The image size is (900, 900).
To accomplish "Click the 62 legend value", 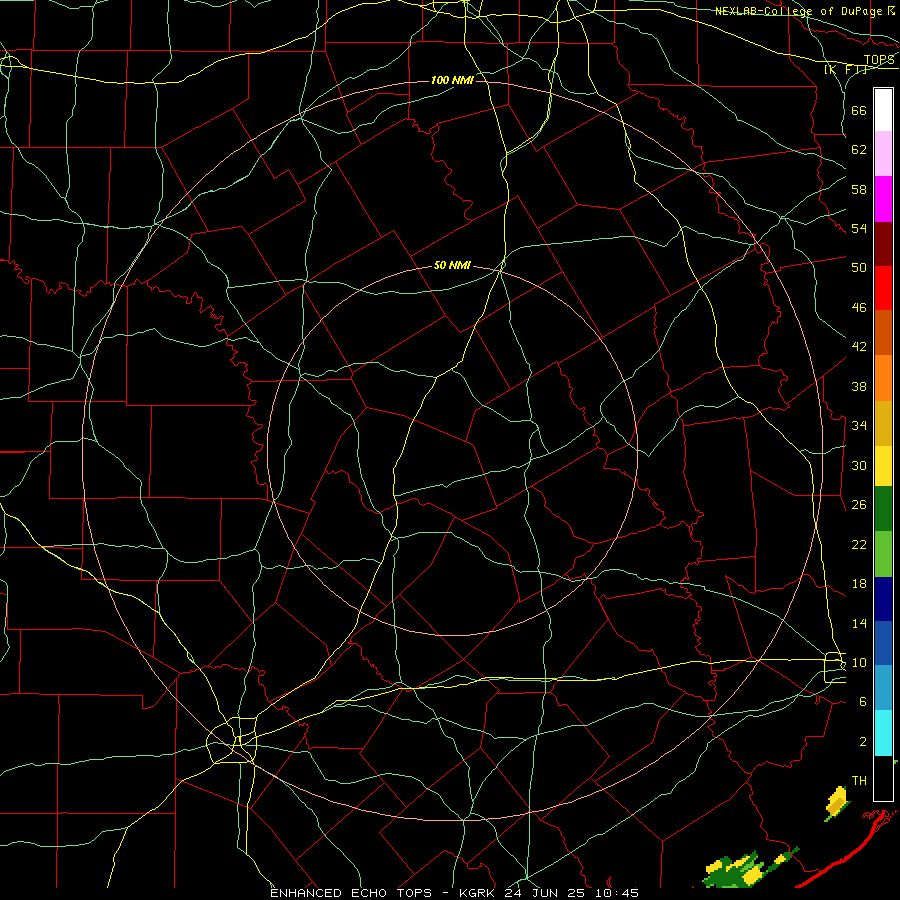I will click(x=859, y=150).
